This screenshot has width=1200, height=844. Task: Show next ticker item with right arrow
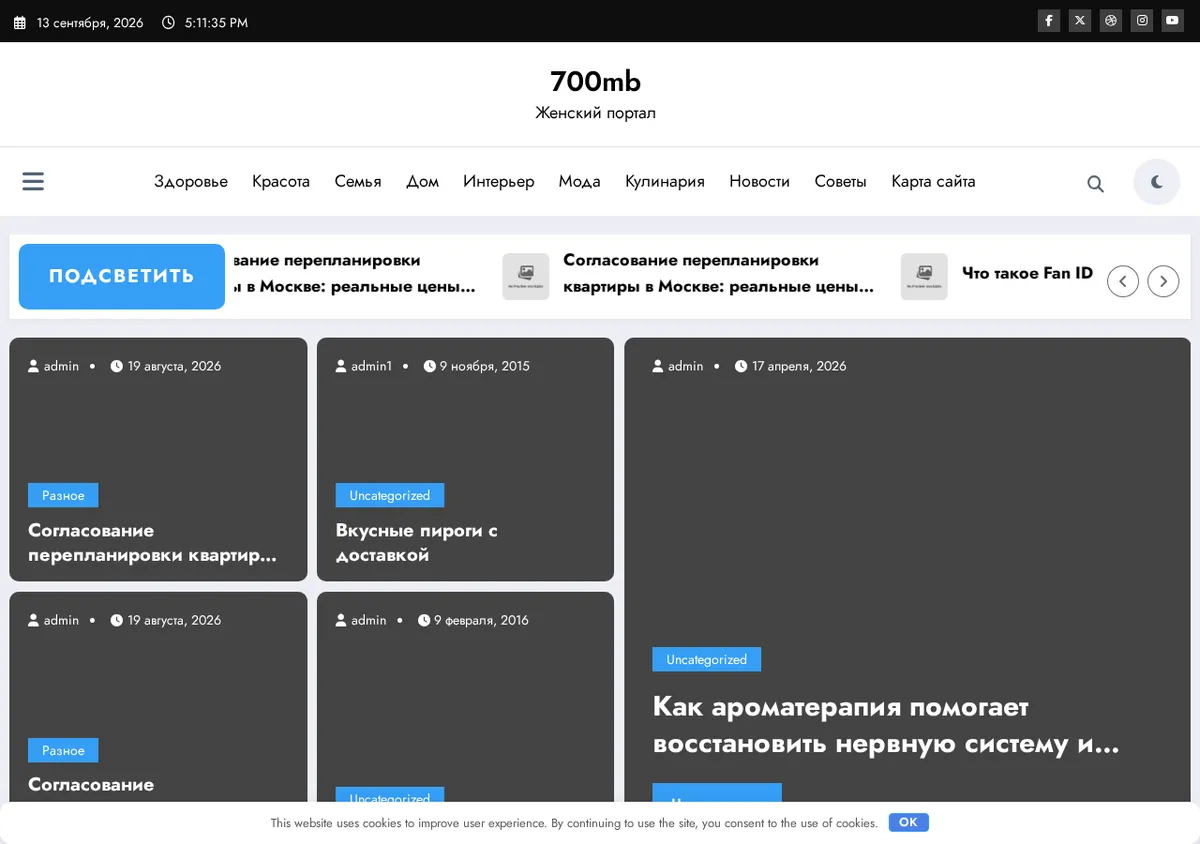click(x=1163, y=281)
